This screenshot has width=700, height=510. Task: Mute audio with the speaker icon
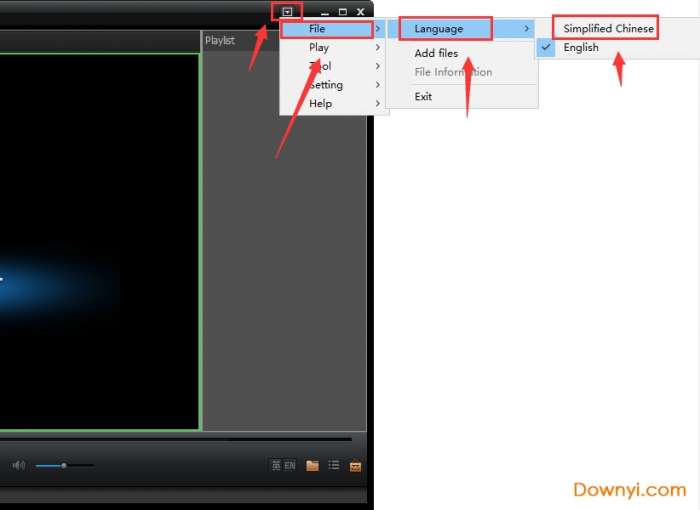coord(19,465)
